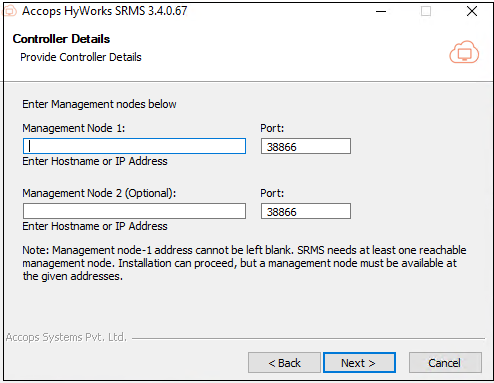Screen dimensions: 494x383
Task: Click the 'Management Node 2 (Optional):' label
Action: coord(99,193)
